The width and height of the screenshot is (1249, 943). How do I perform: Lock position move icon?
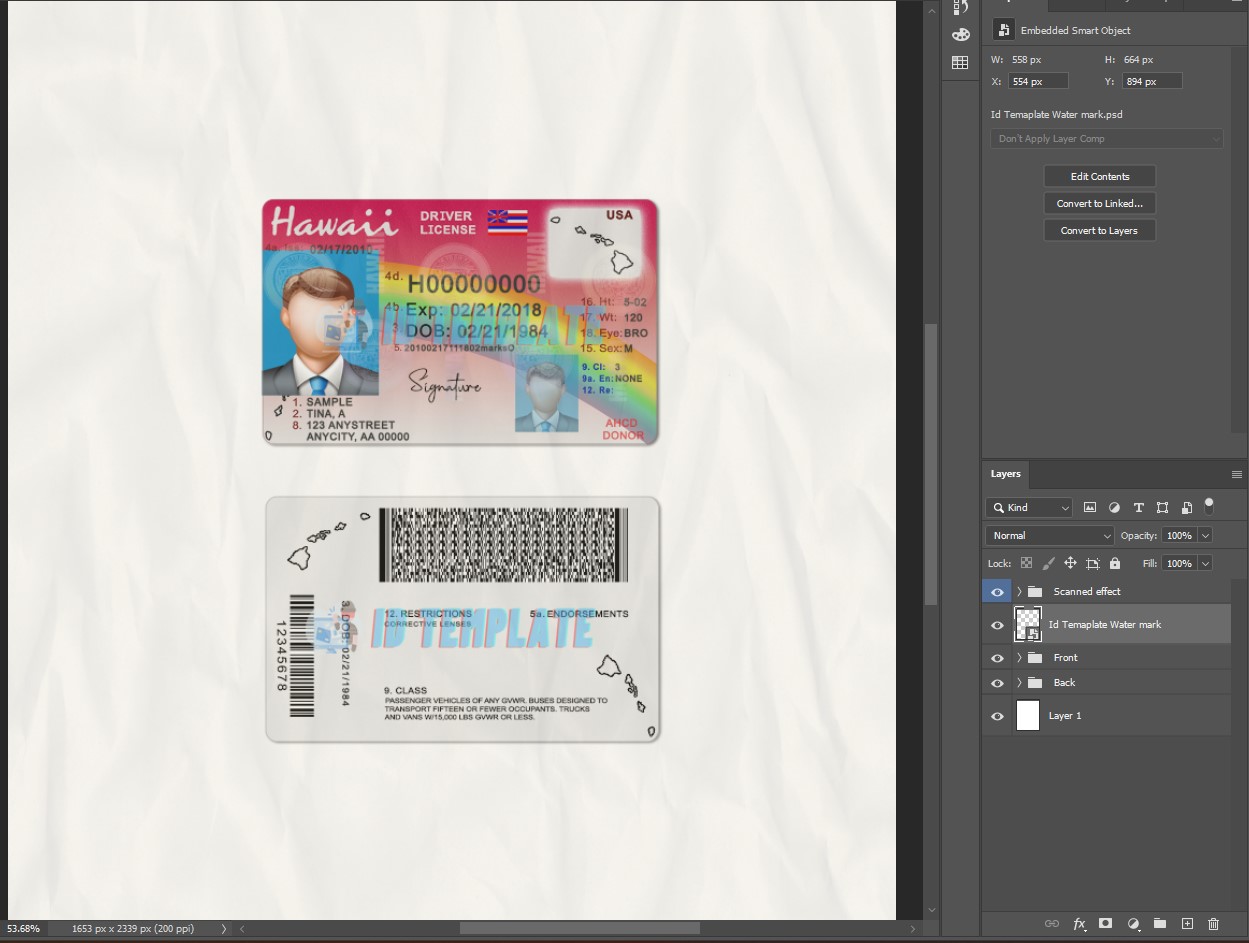[1070, 563]
